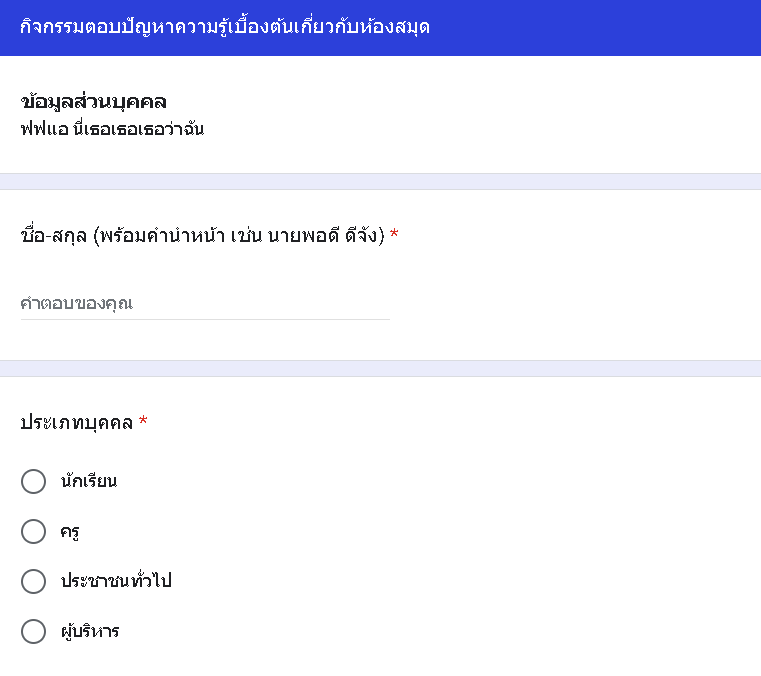Pick the ประชาชนทั่วไป radio button circle

(33, 581)
